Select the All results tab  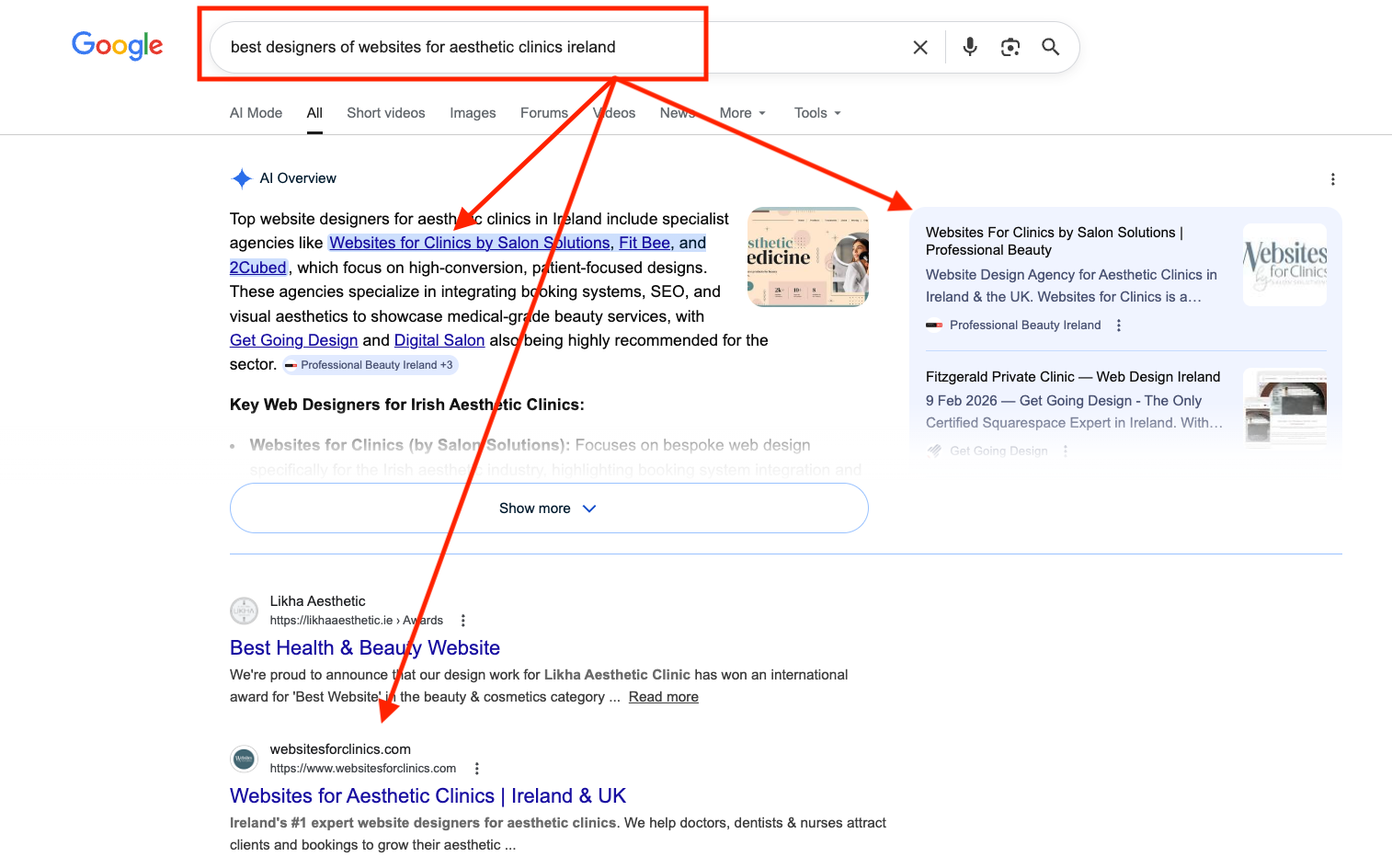point(314,113)
